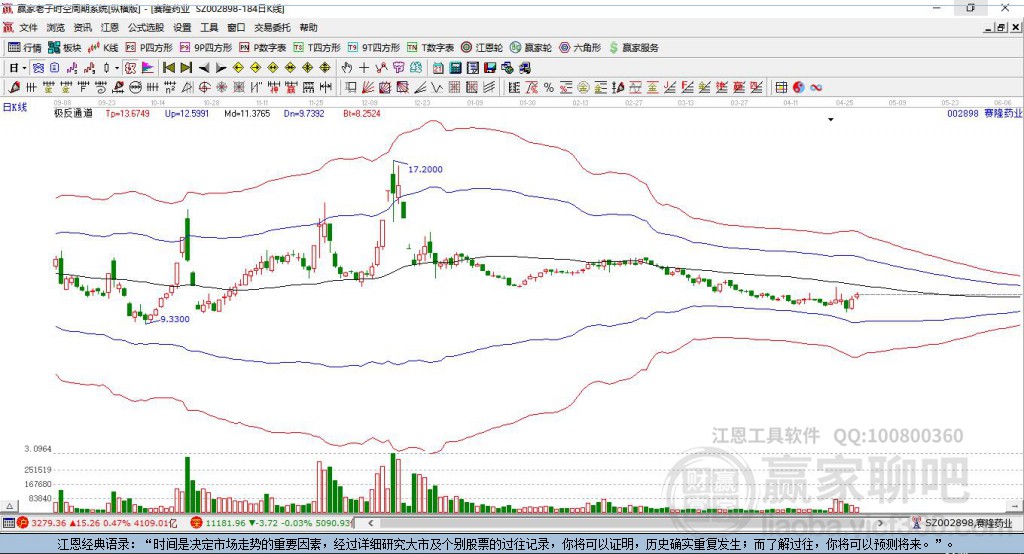
Task: Open the 资讯 menu
Action: (x=82, y=27)
